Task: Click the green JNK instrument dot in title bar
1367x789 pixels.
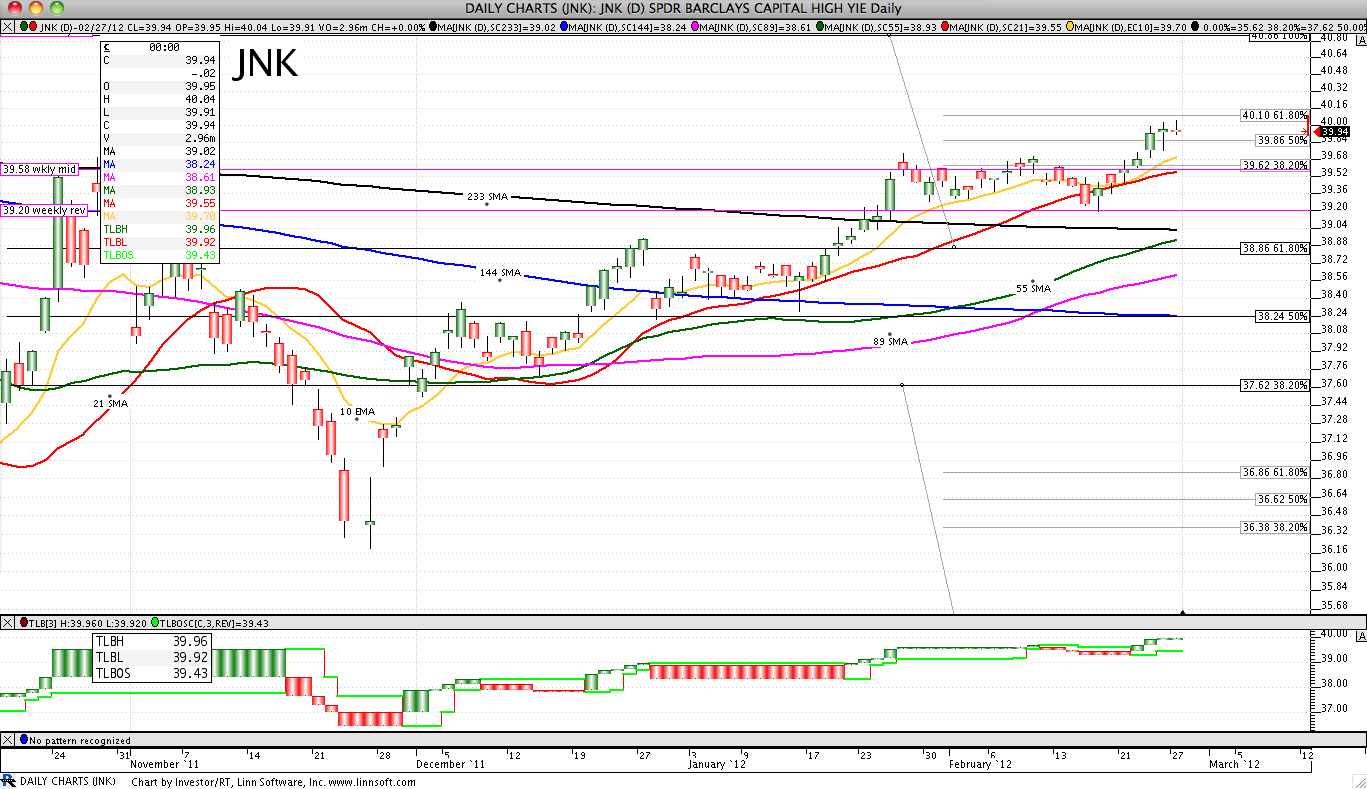Action: click(x=24, y=25)
